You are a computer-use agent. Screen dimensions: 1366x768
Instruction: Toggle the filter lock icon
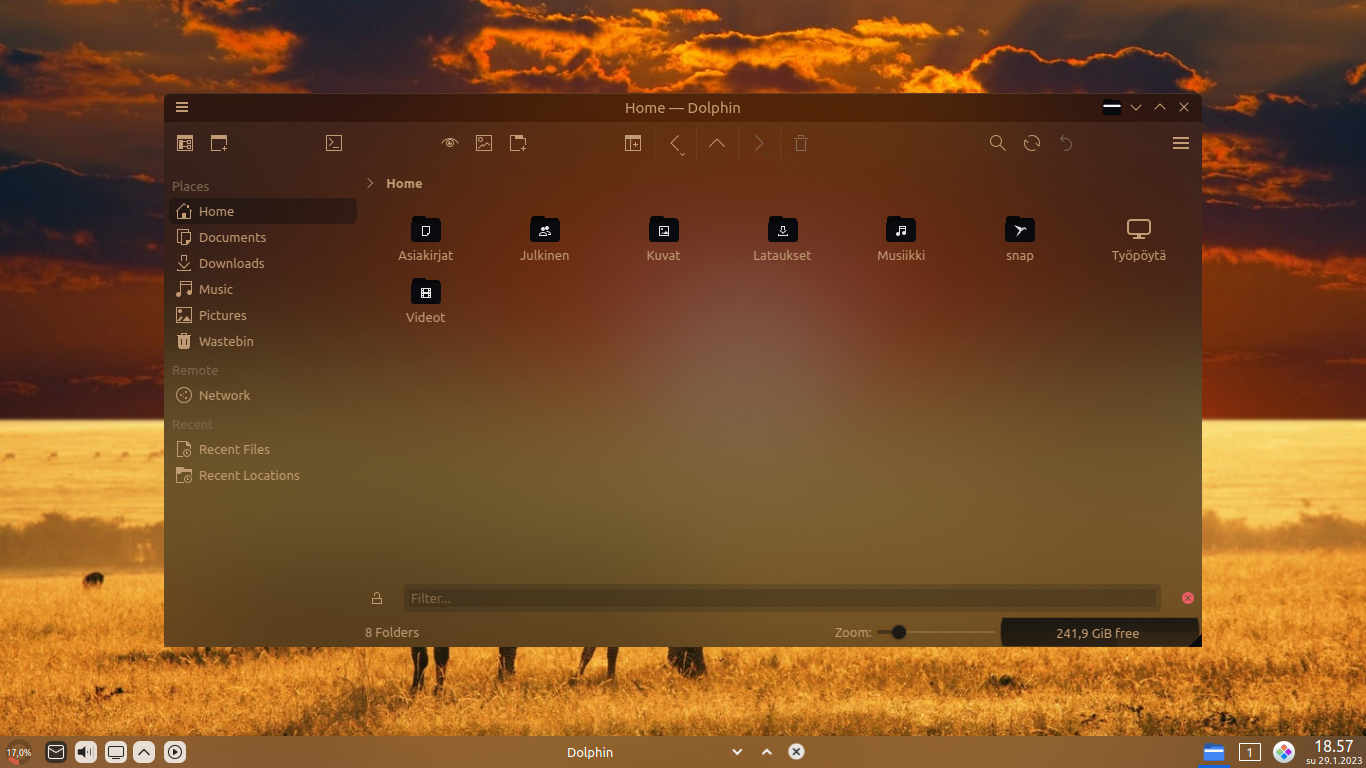(377, 598)
